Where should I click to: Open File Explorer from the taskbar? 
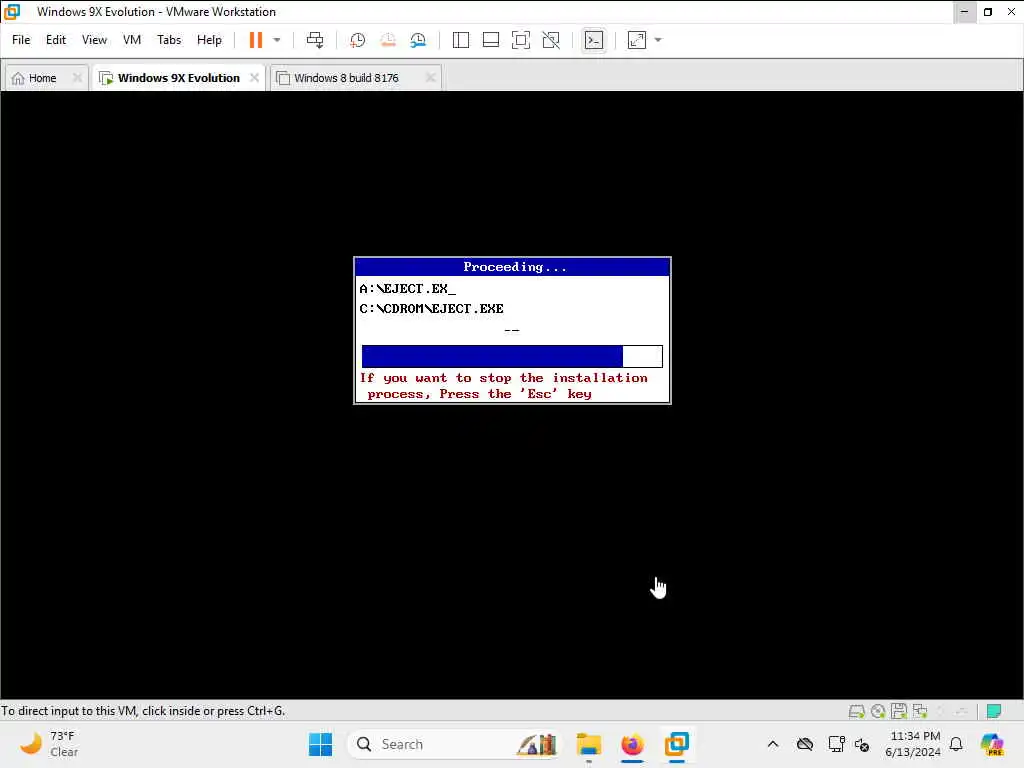pos(588,744)
